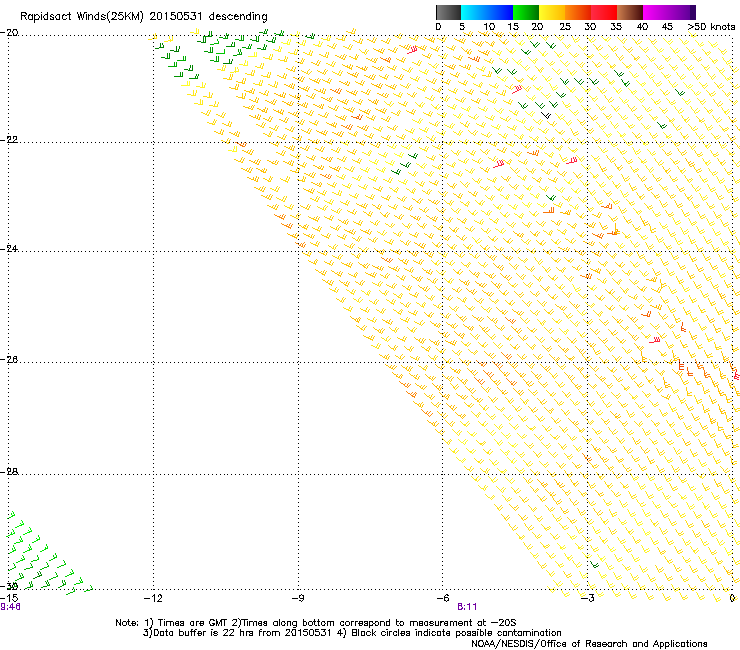Click the brown 35-40 knots legend swatch
Image resolution: width=740 pixels, height=650 pixels.
(630, 12)
